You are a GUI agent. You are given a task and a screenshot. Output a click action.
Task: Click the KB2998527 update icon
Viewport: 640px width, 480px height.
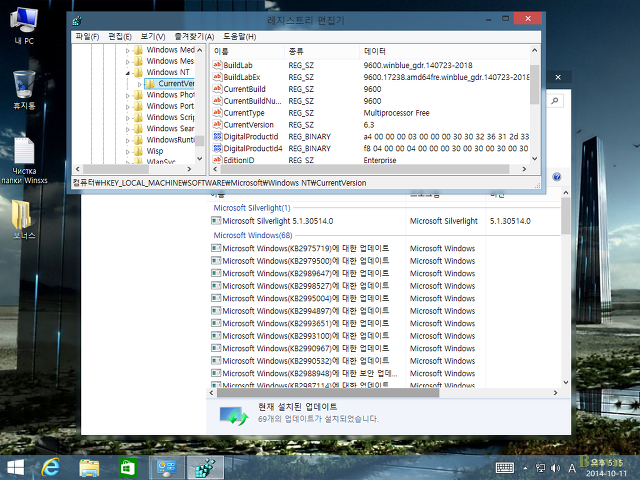click(x=216, y=286)
